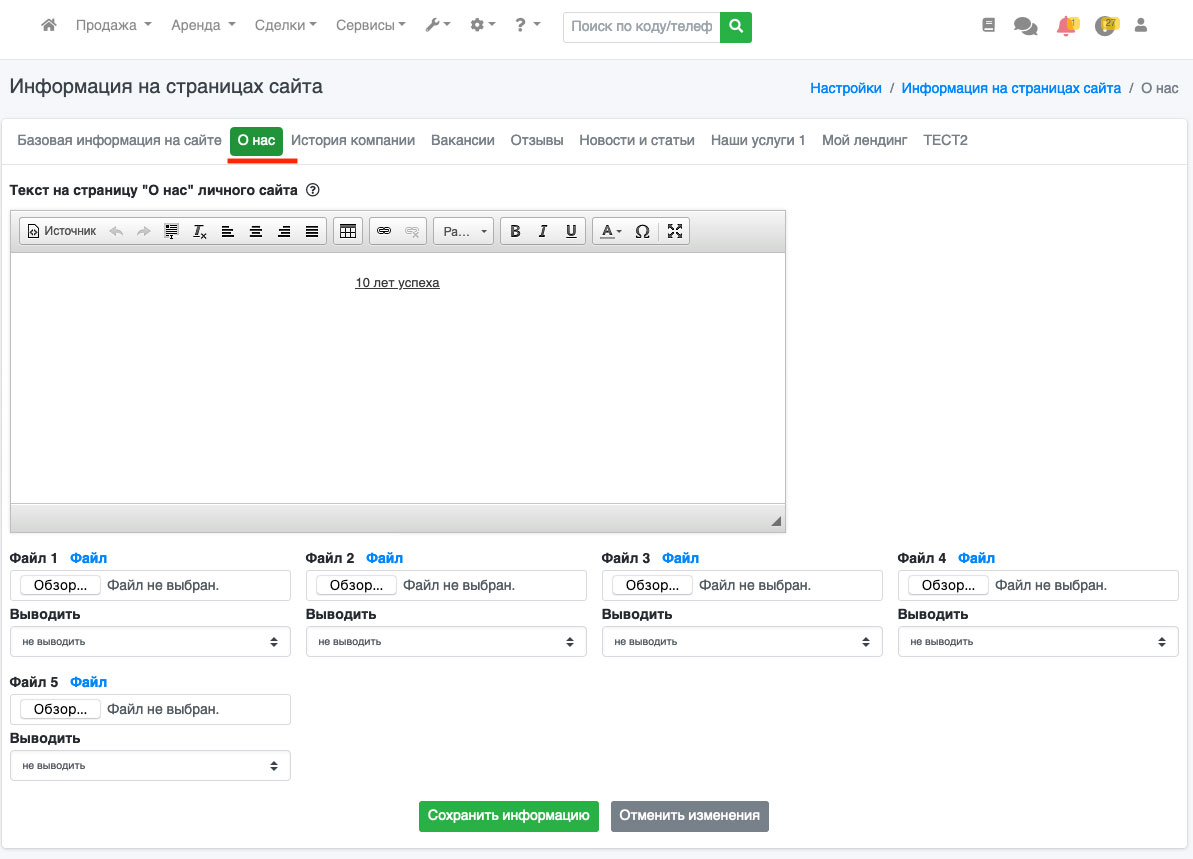Screen dimensions: 1193x859
Task: Insert a special character (Omega icon)
Action: [643, 231]
